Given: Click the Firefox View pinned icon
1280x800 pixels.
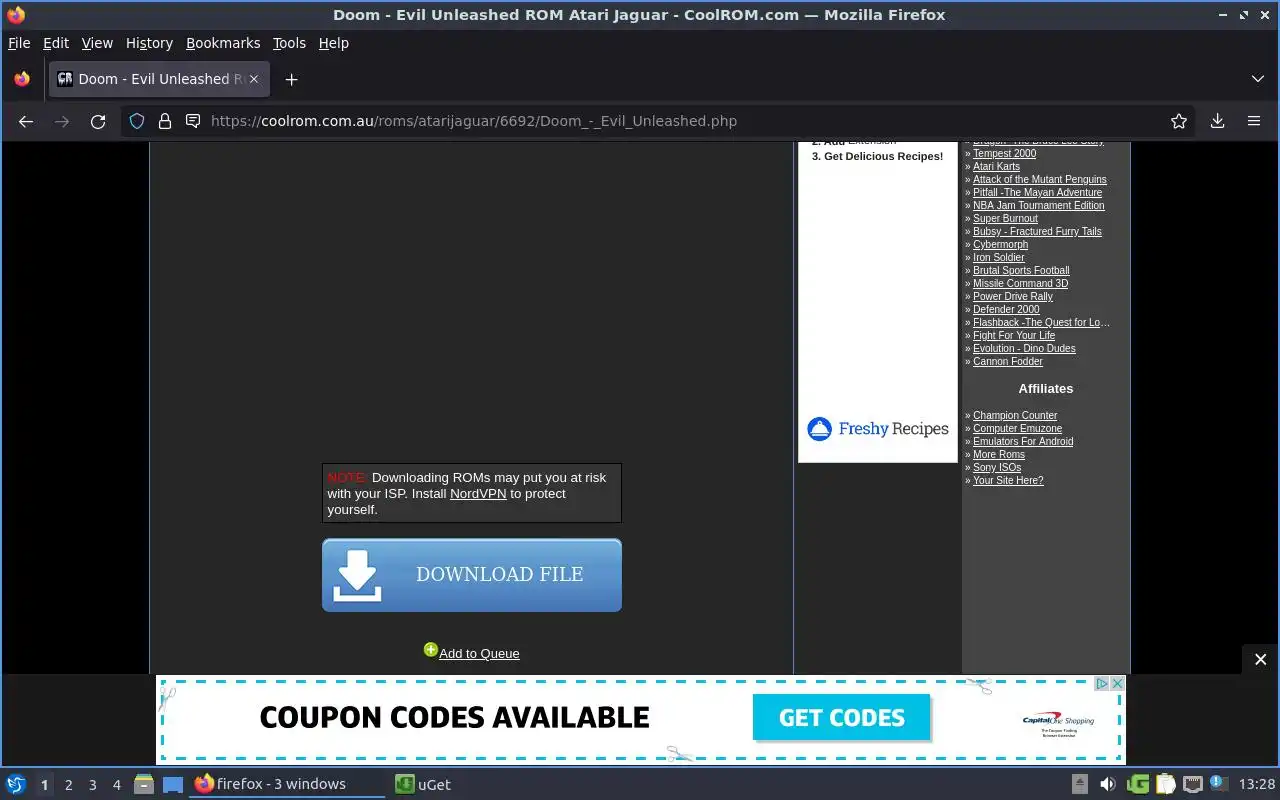Looking at the screenshot, I should 22,79.
